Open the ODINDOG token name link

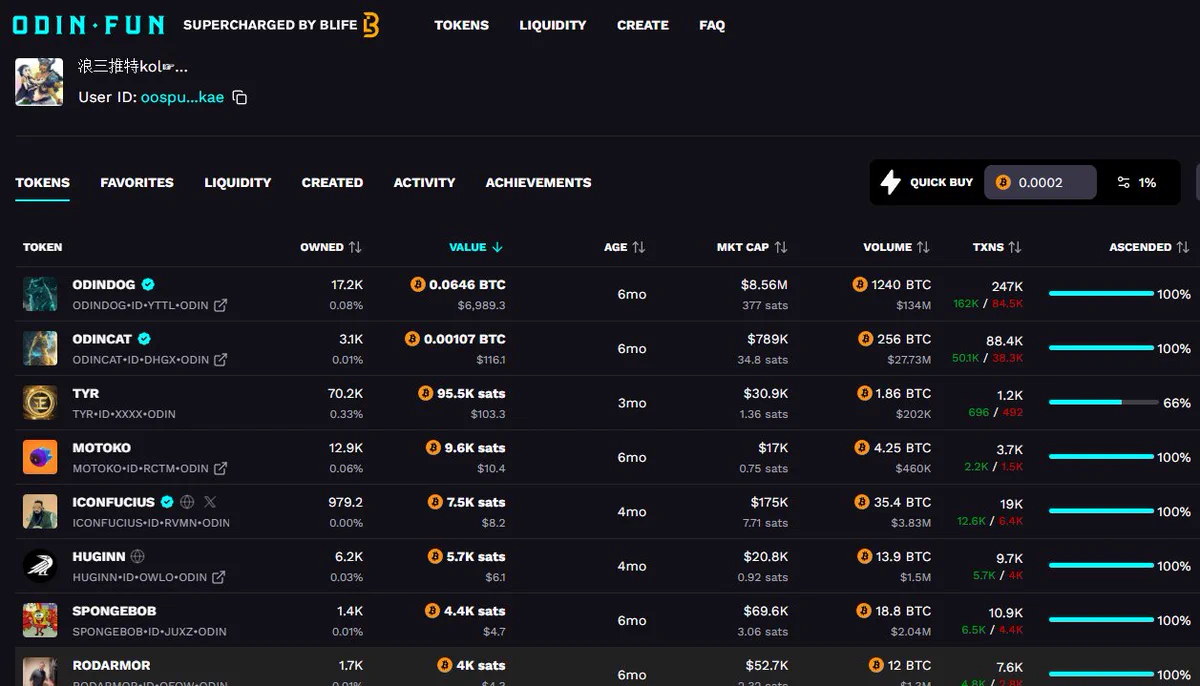(x=104, y=285)
